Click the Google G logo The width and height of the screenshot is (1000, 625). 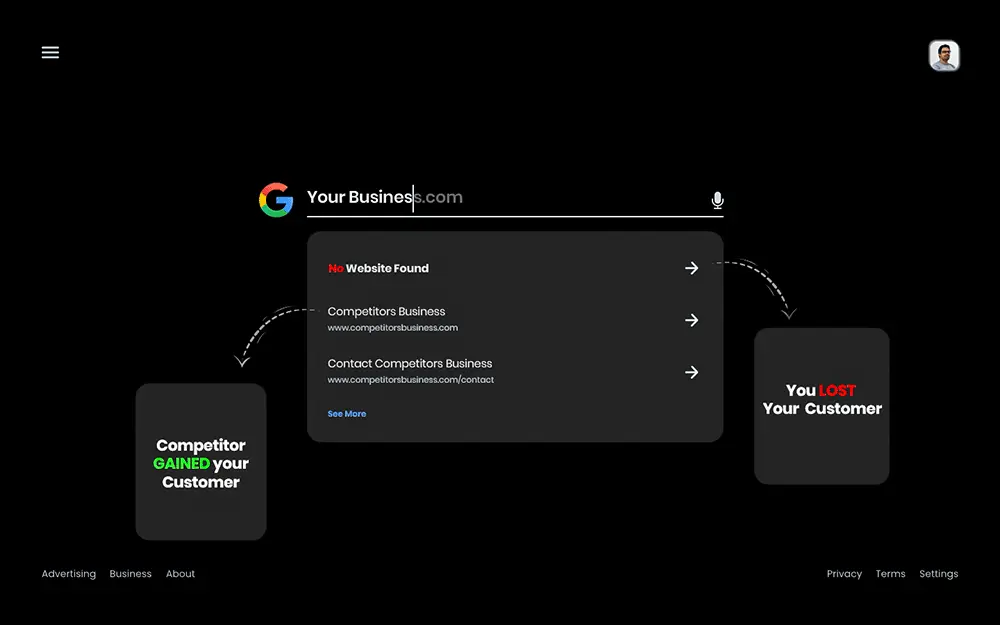pyautogui.click(x=276, y=200)
